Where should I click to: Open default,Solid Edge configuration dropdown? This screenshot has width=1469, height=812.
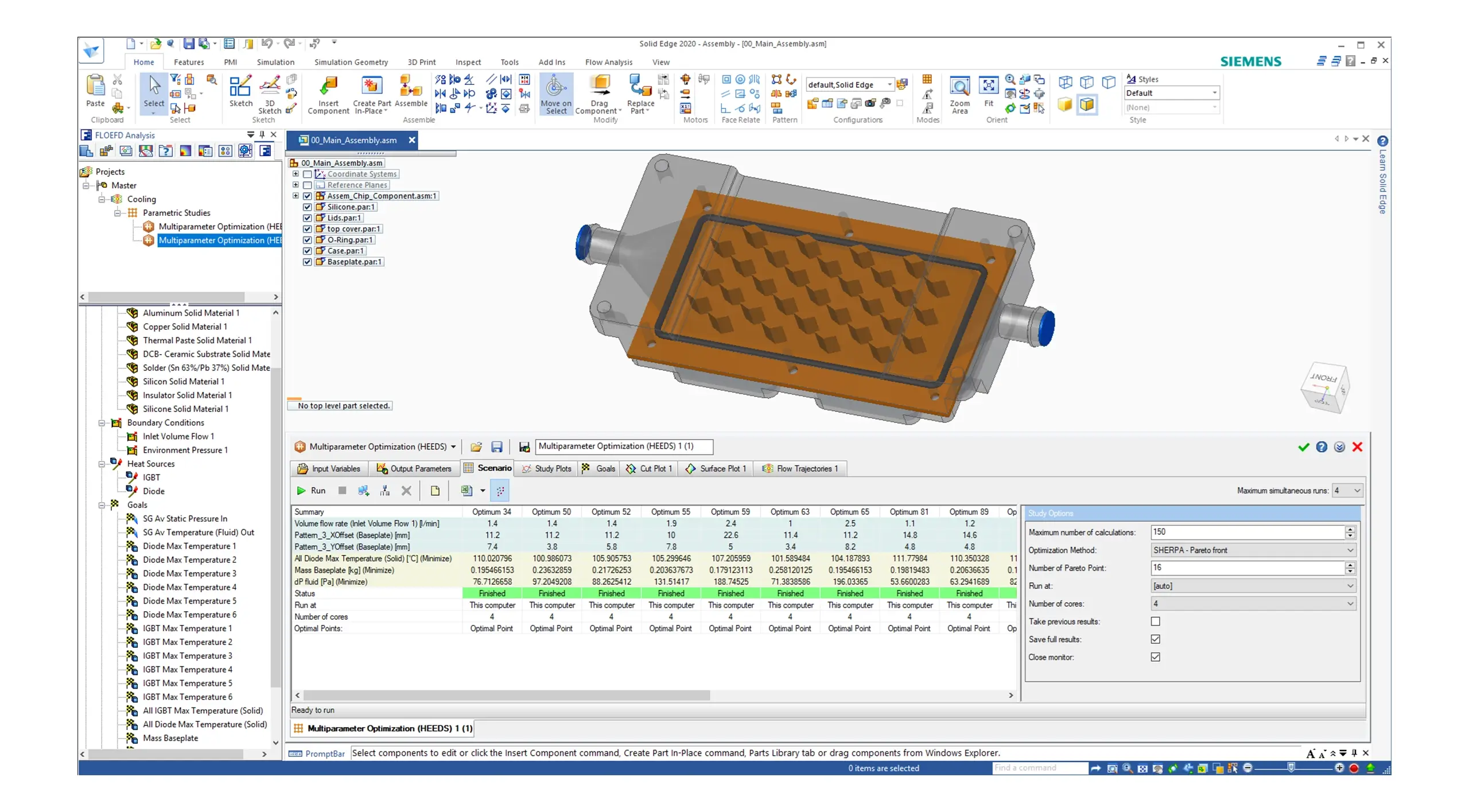click(x=850, y=85)
